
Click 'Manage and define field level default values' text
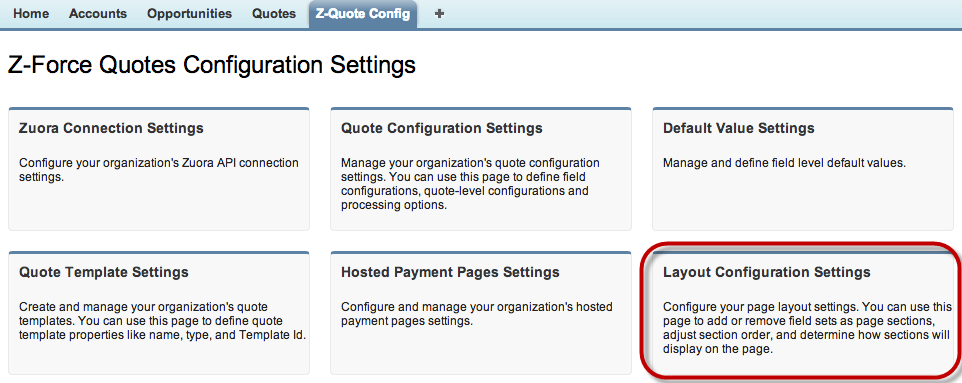pos(785,163)
